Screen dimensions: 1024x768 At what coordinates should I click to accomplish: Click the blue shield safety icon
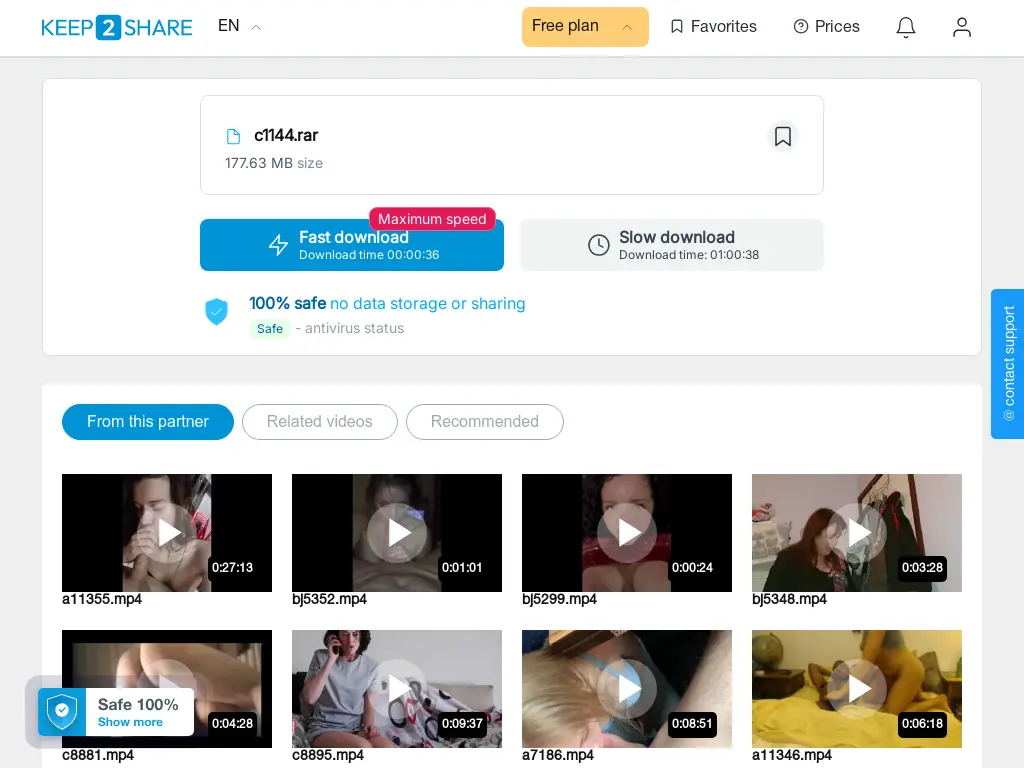coord(216,312)
